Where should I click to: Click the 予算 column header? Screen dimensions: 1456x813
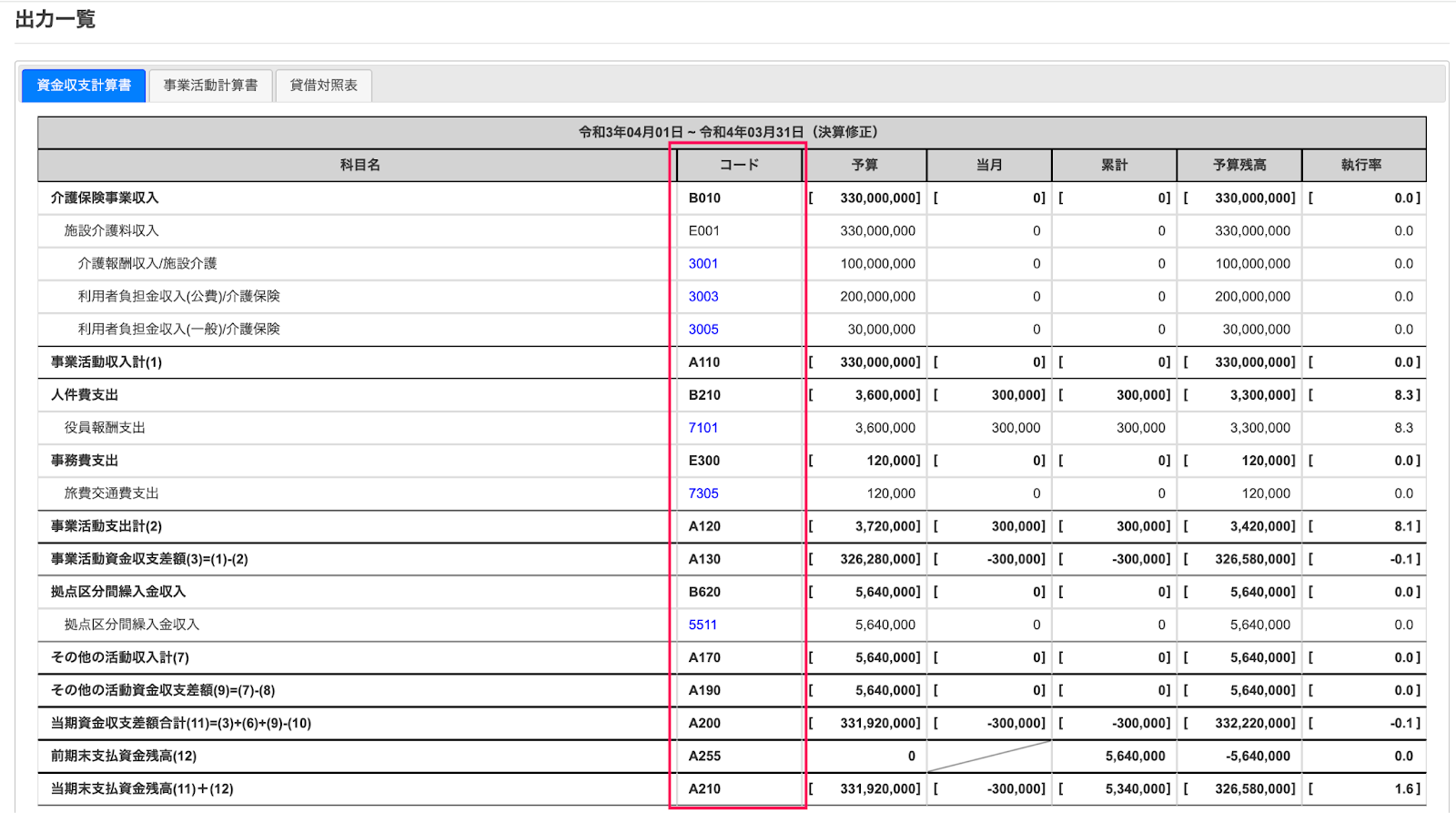click(x=864, y=165)
